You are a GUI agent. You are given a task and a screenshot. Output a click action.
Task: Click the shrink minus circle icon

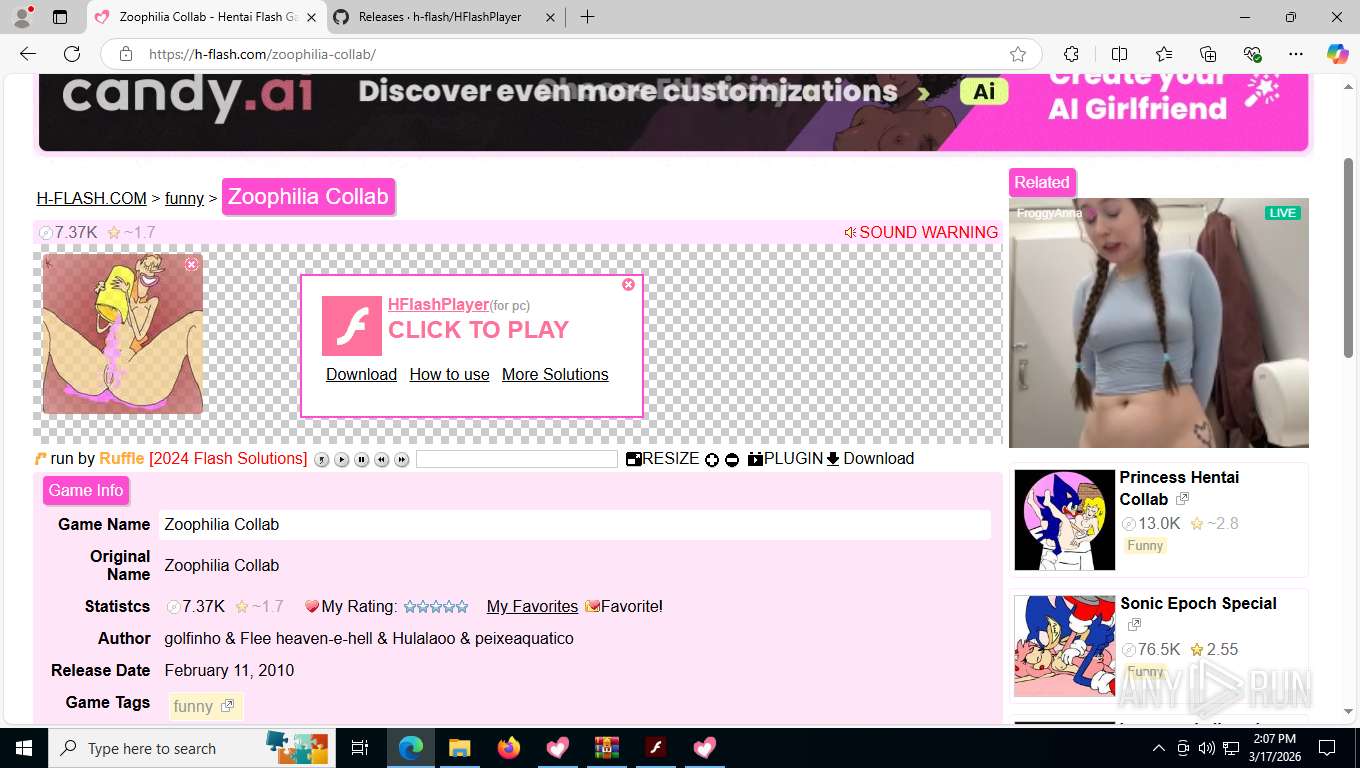(732, 460)
